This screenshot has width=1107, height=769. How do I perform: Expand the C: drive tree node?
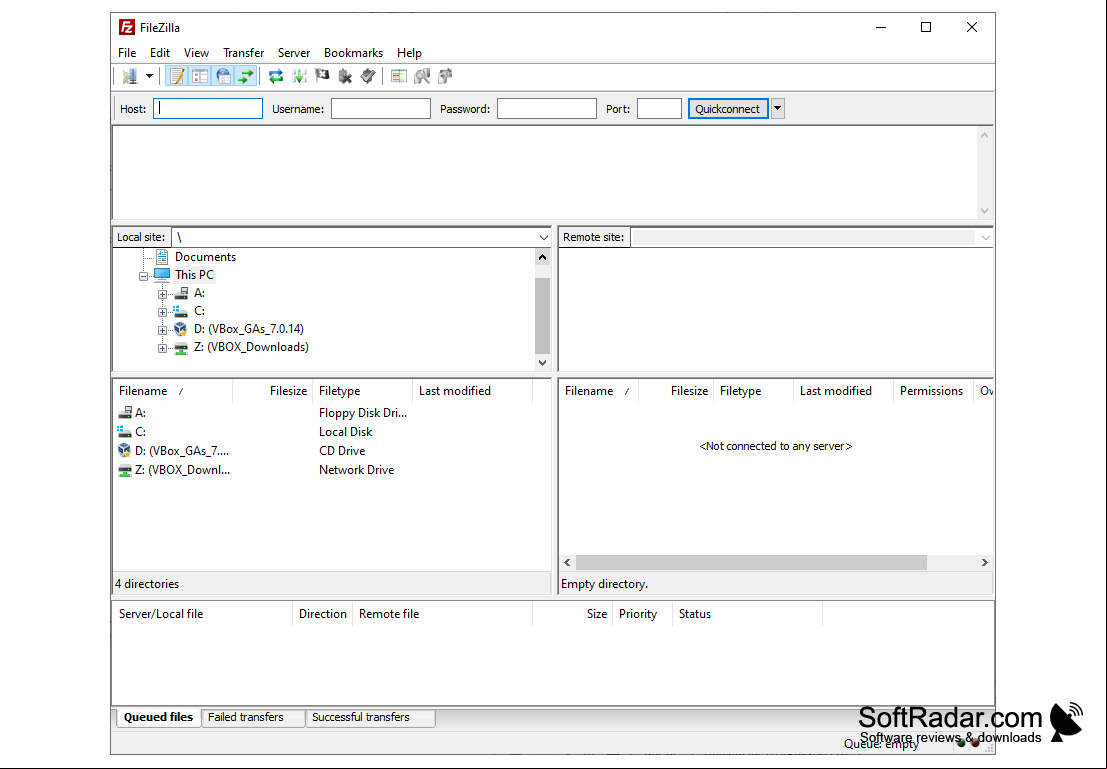(162, 312)
